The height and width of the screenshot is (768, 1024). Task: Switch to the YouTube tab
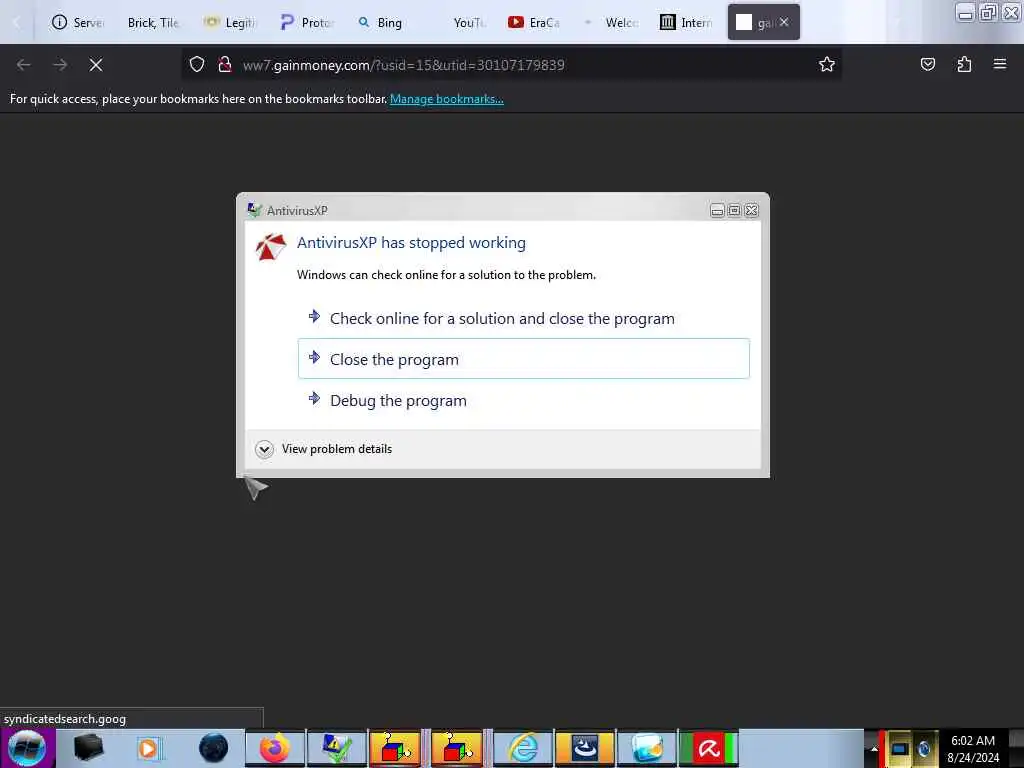coord(468,23)
